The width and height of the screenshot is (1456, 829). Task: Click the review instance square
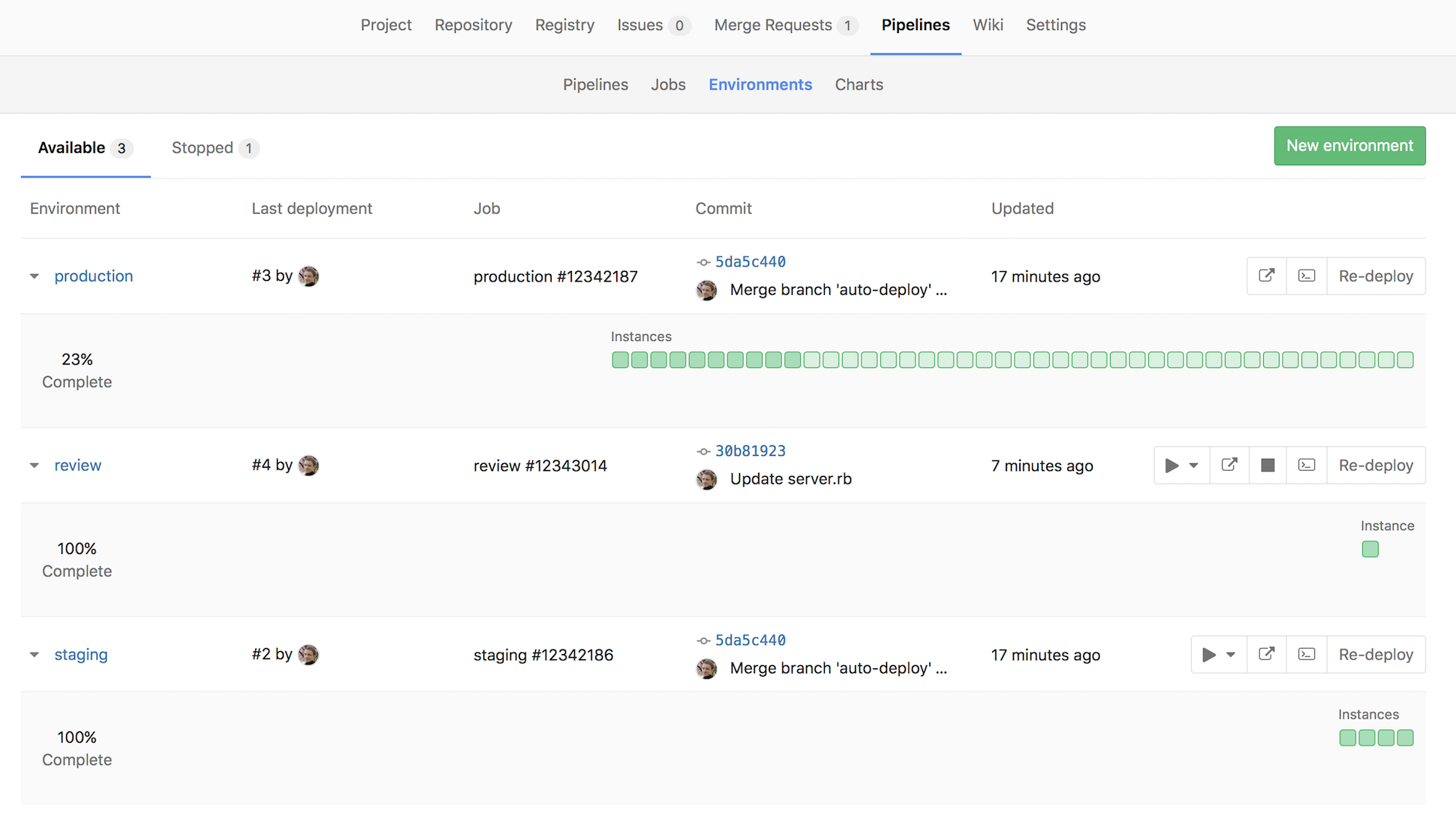tap(1370, 549)
